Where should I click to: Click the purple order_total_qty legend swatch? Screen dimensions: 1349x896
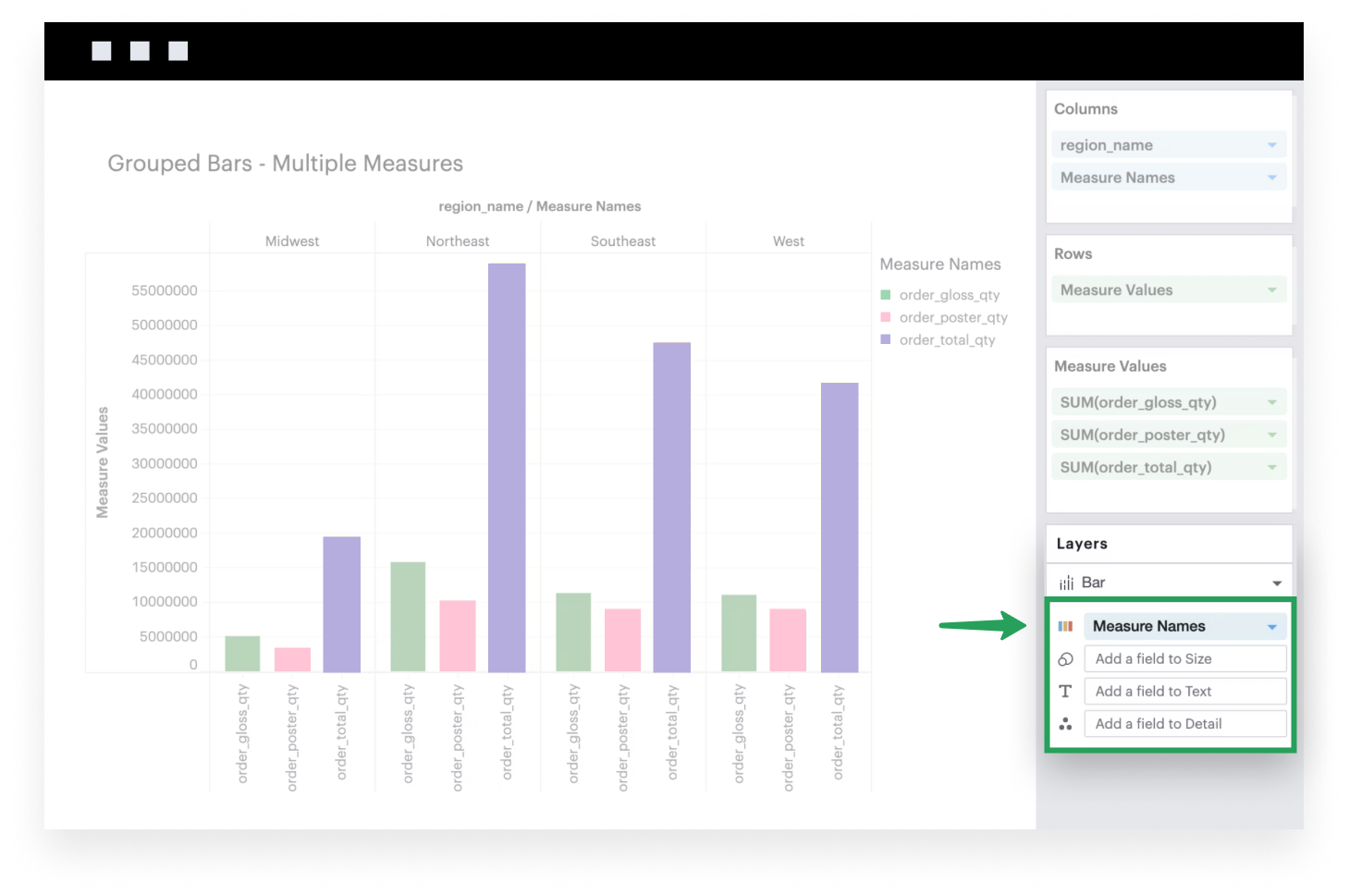[x=886, y=339]
